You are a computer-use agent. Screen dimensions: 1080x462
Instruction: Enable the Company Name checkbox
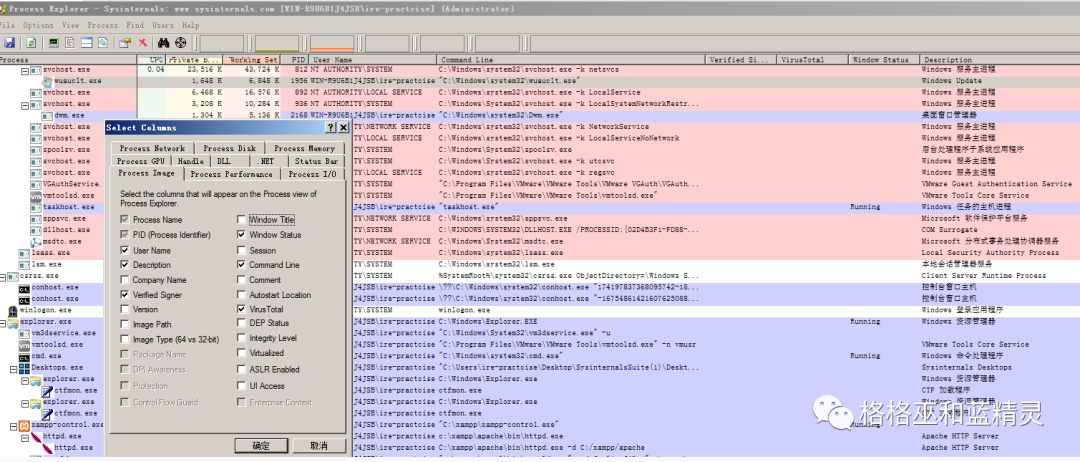click(124, 280)
